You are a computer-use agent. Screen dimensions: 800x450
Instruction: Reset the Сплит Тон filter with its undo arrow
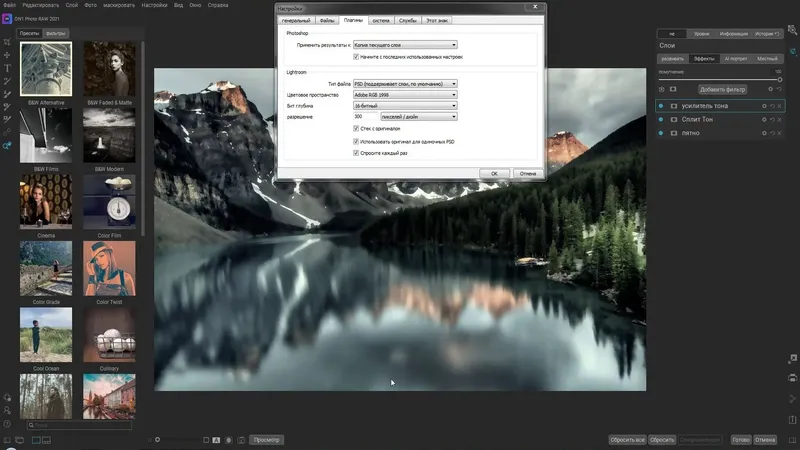772,119
